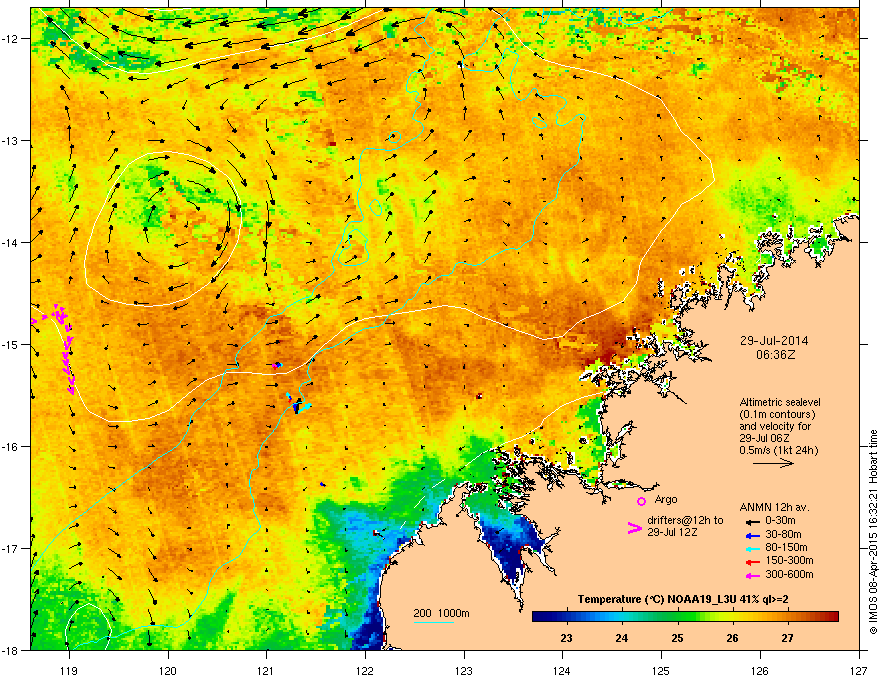
Task: Select the red 150-300m ANMN arrow
Action: (751, 561)
